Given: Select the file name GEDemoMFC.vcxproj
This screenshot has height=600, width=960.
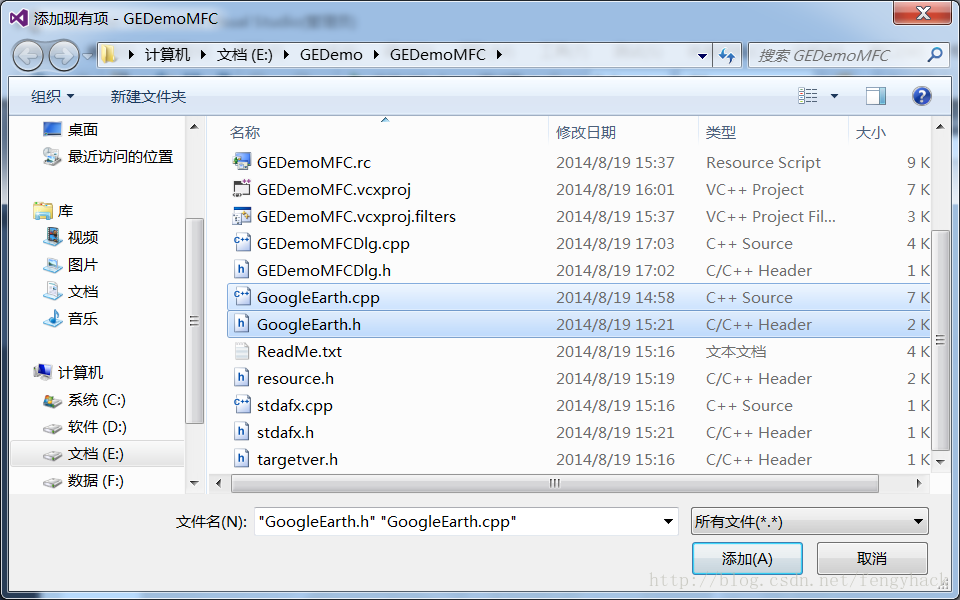Looking at the screenshot, I should 334,189.
